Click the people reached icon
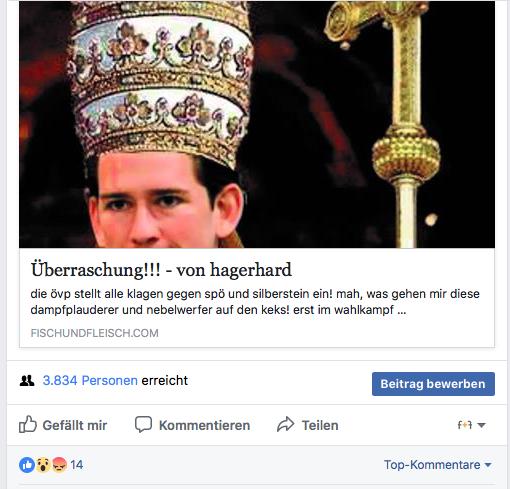The height and width of the screenshot is (489, 510). click(x=27, y=381)
